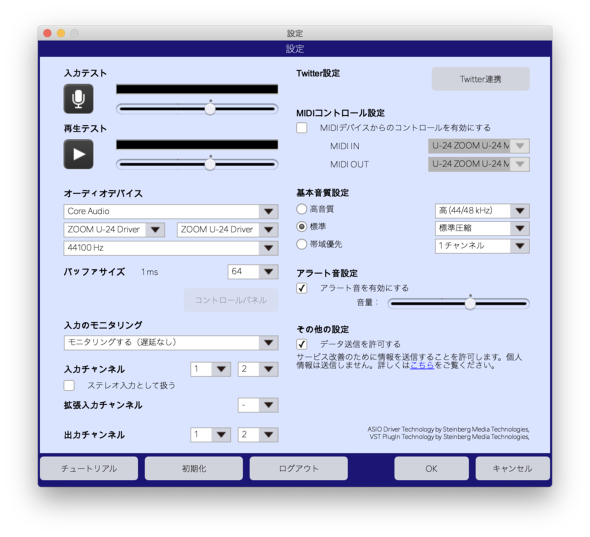Expand the 44100 Hz sample rate dropdown
The height and width of the screenshot is (537, 590).
pyautogui.click(x=171, y=248)
